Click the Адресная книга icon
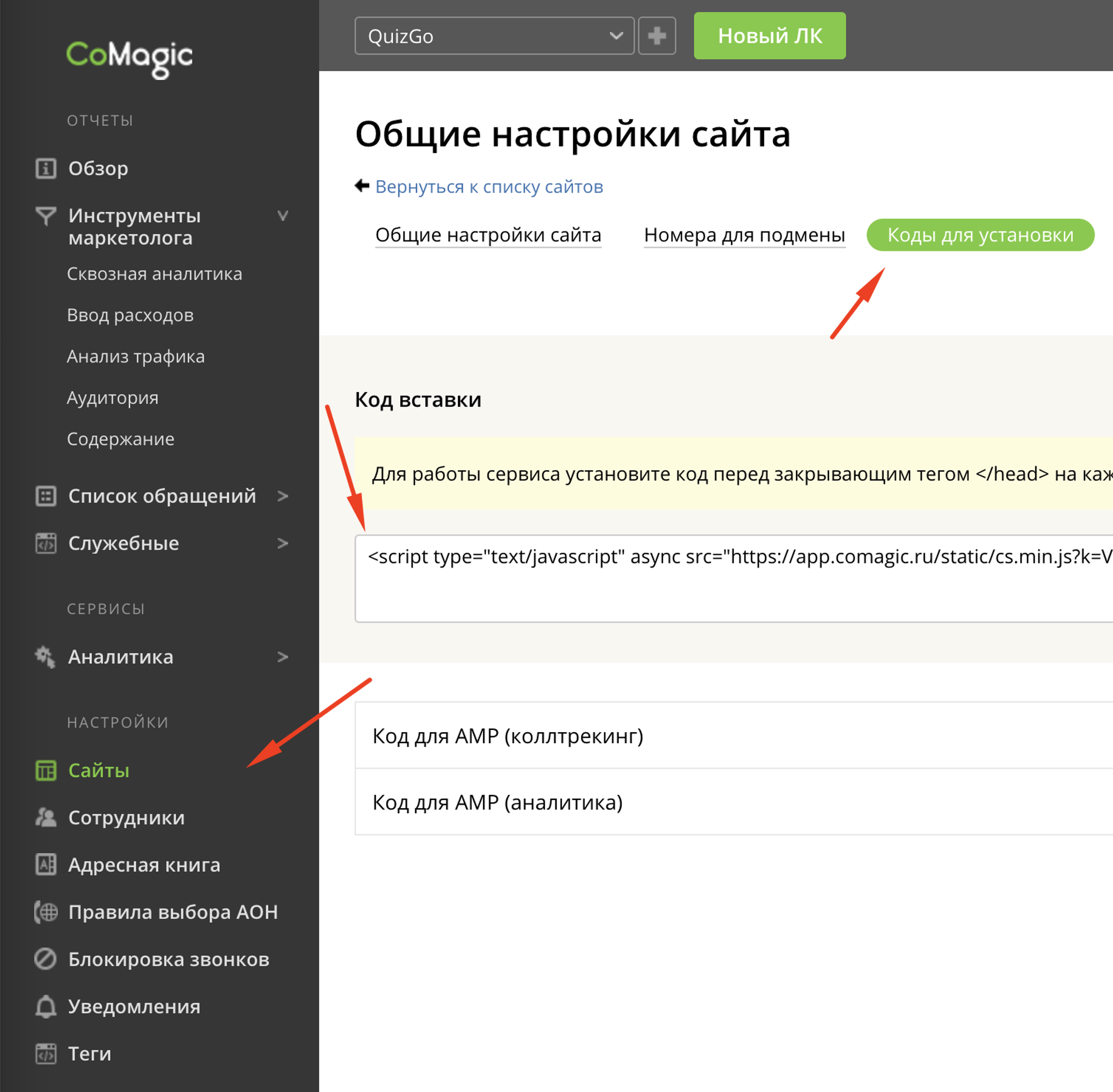 tap(46, 864)
